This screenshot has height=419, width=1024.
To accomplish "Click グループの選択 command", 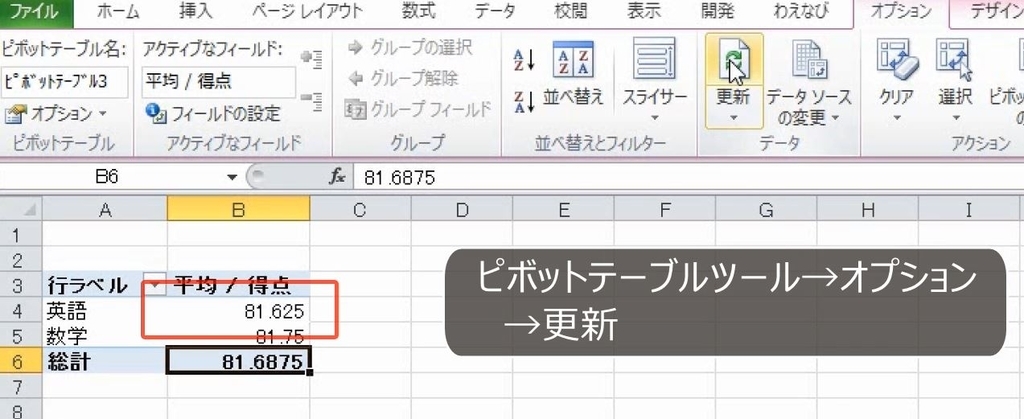I will 410,47.
